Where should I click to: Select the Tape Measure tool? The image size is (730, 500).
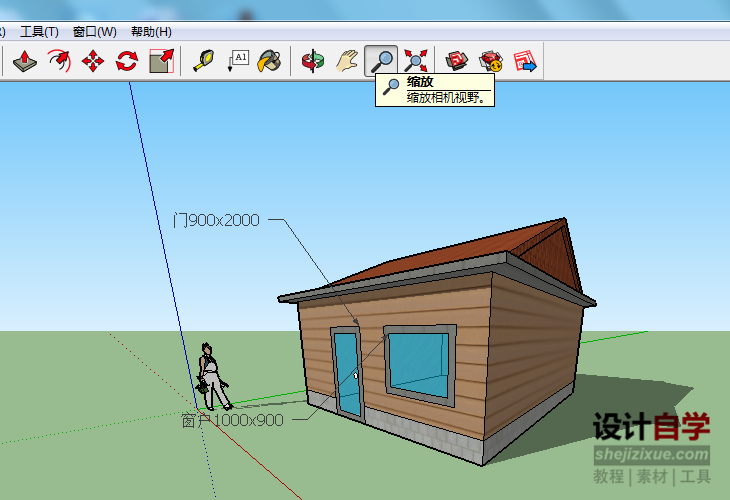coord(205,61)
